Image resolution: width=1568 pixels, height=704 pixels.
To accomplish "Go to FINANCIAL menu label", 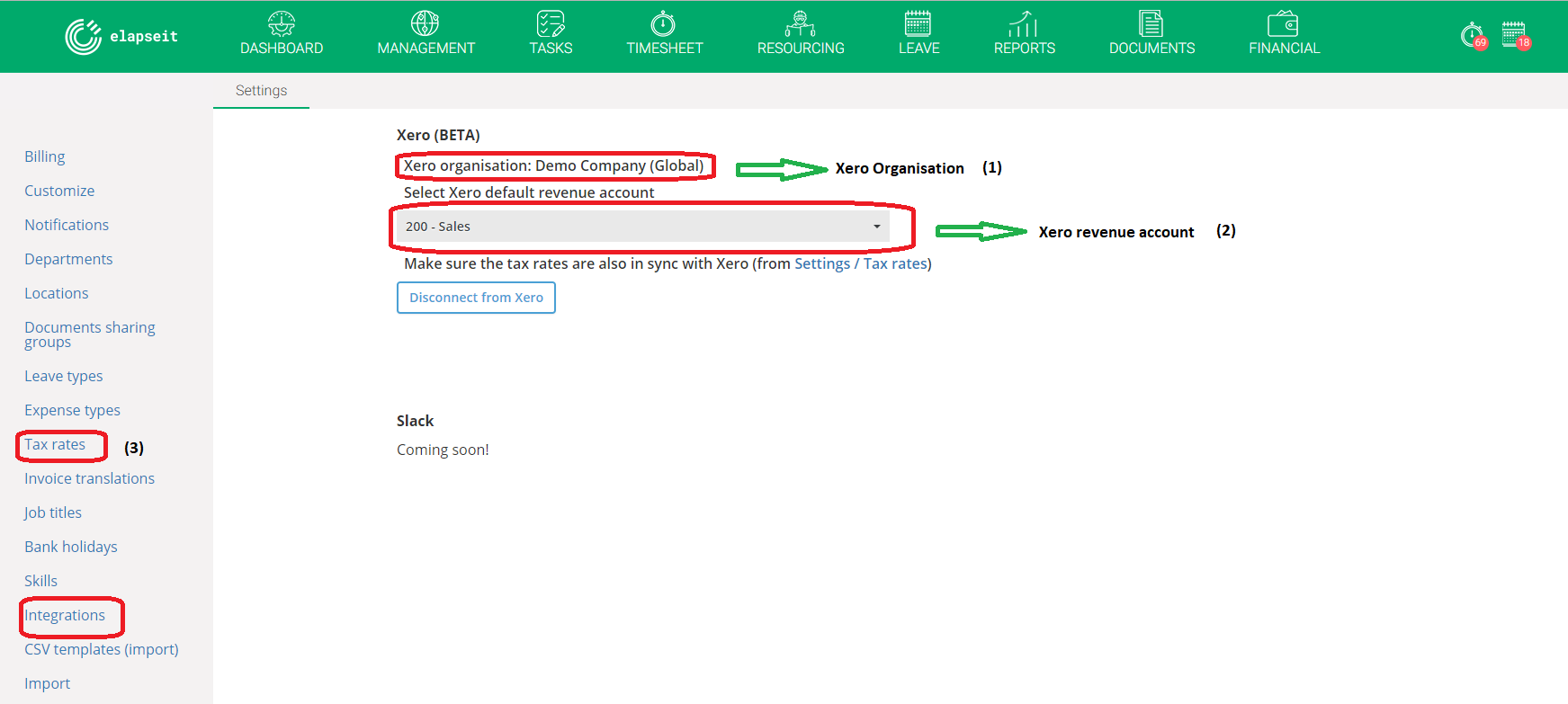I will (1285, 49).
